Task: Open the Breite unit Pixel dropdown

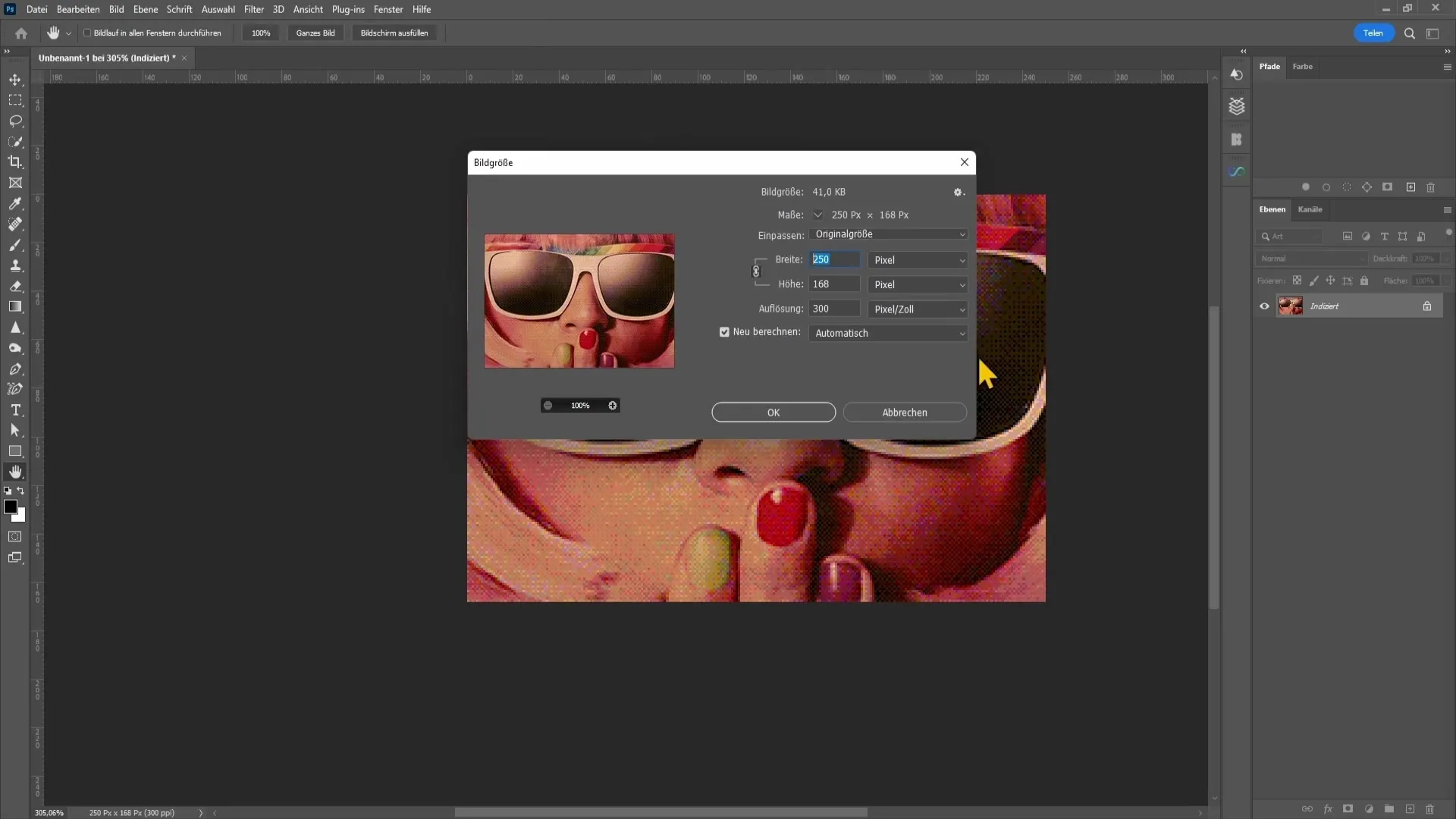Action: coord(918,260)
